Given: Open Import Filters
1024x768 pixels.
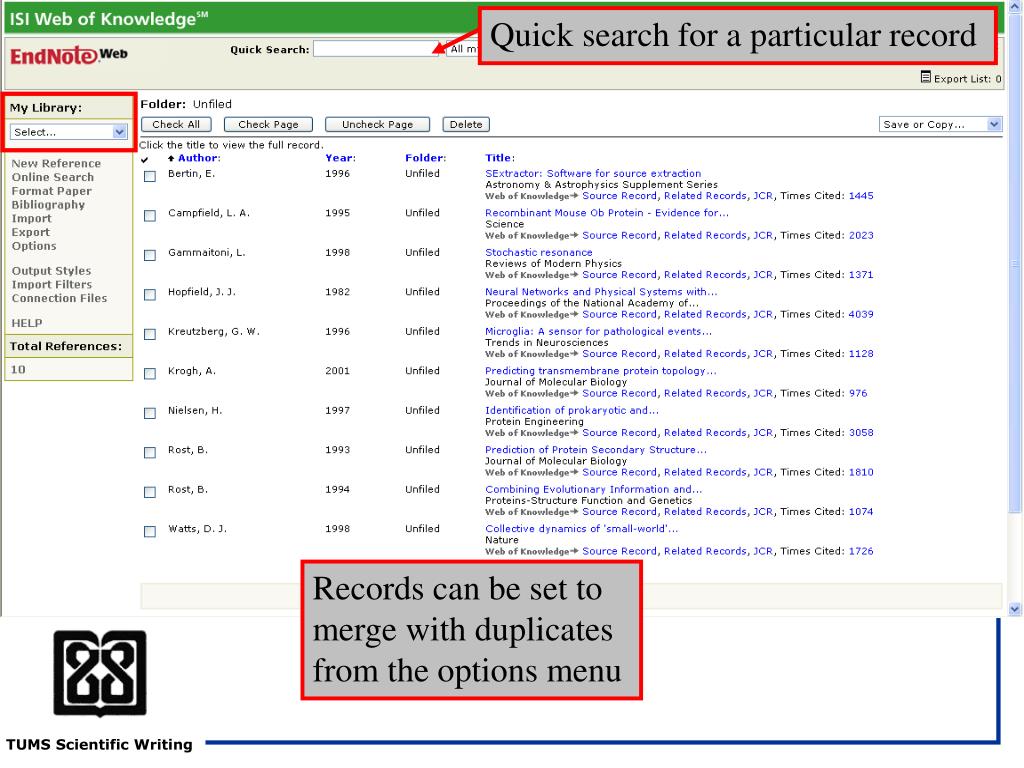Looking at the screenshot, I should click(x=52, y=284).
